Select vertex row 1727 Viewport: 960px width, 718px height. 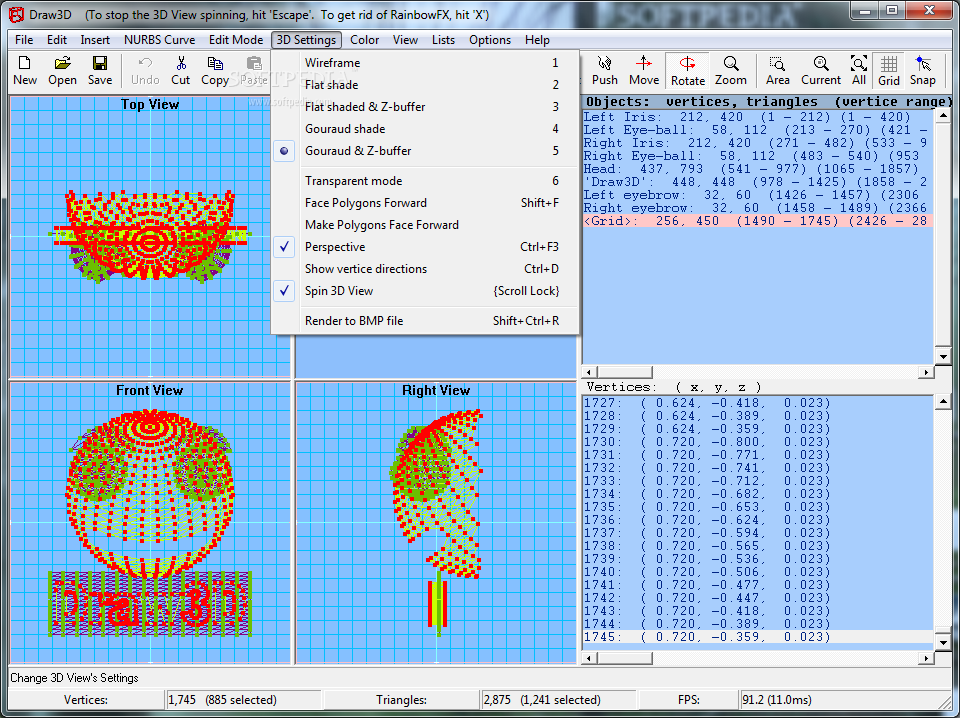(x=758, y=403)
